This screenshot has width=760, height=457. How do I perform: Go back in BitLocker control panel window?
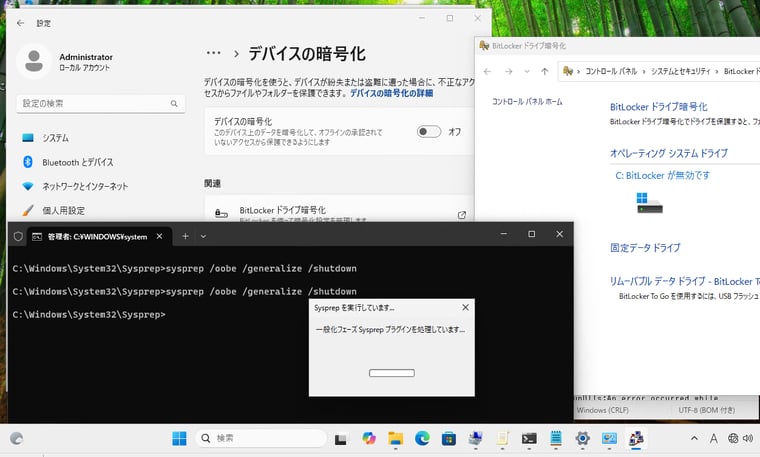pyautogui.click(x=488, y=71)
